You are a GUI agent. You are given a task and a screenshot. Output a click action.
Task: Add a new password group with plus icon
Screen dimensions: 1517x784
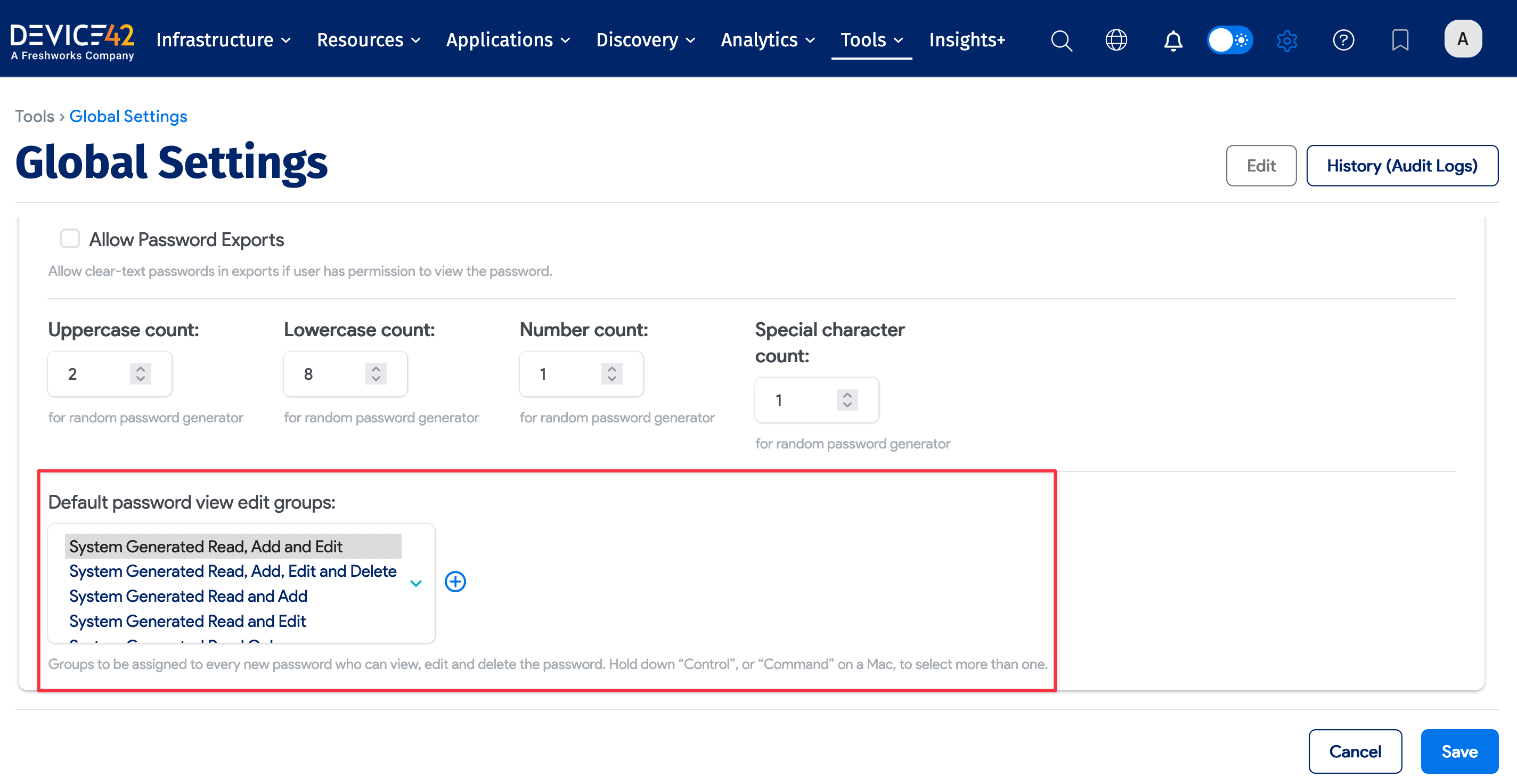(455, 582)
